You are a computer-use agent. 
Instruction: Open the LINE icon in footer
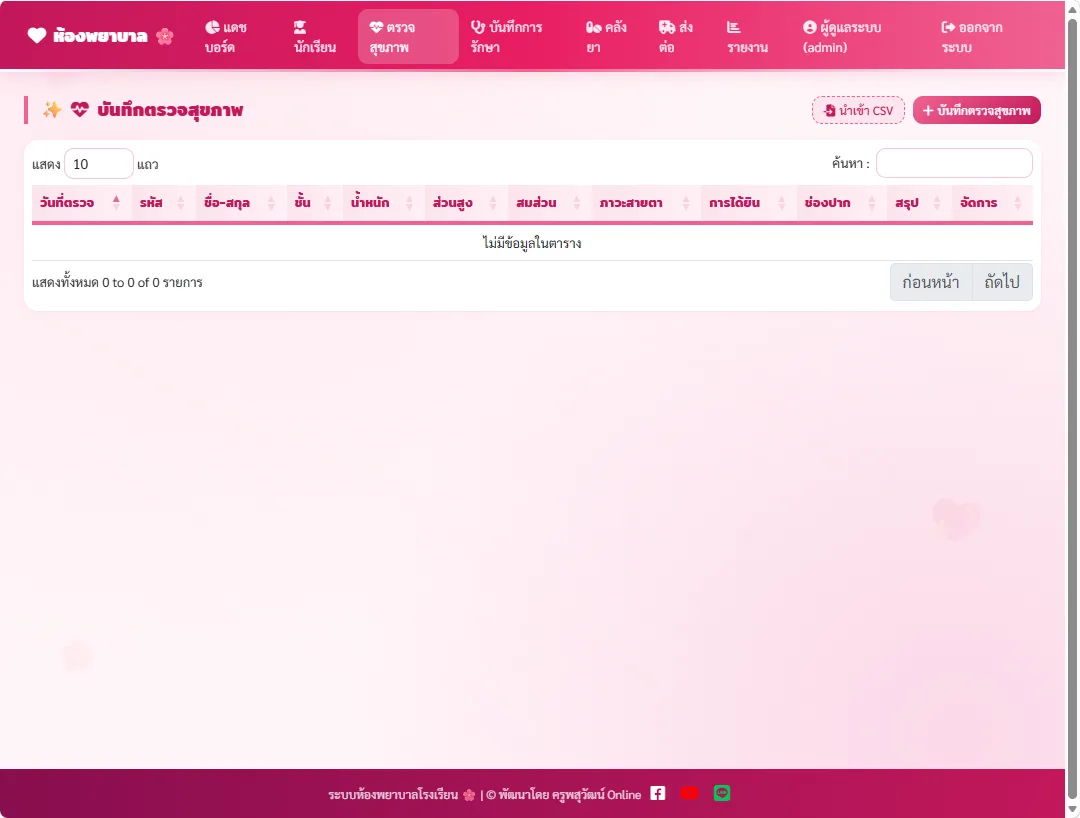click(x=722, y=793)
